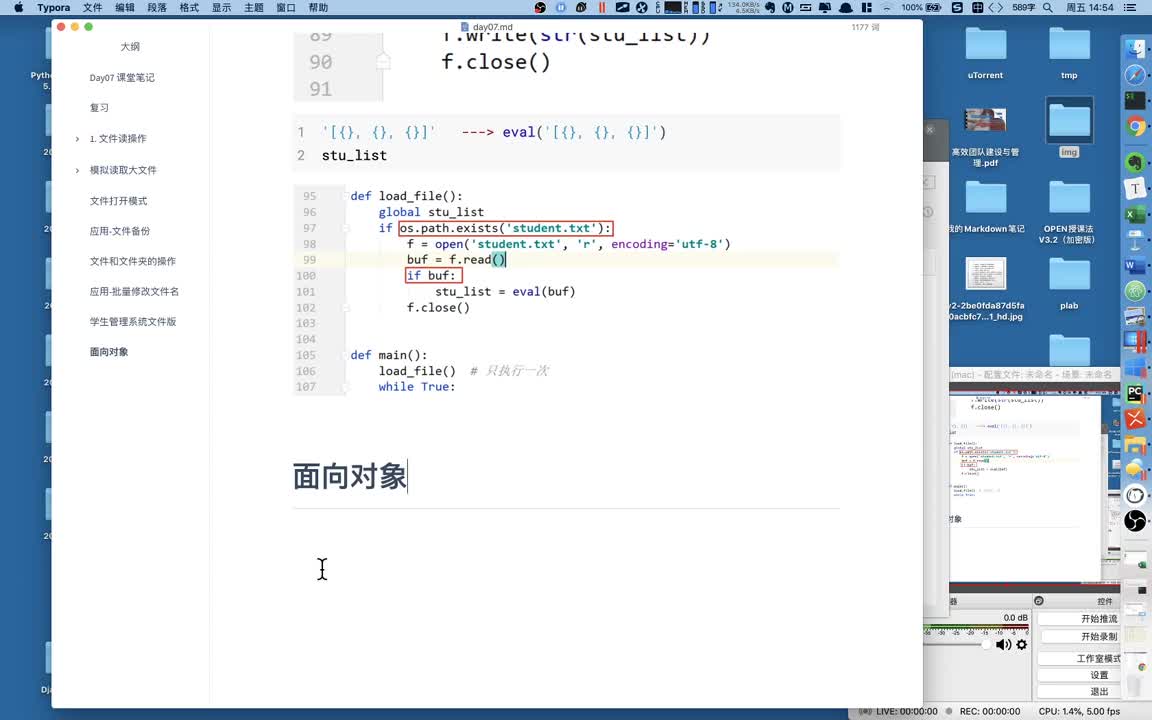This screenshot has height=720, width=1152.
Task: Click 开始录制 button in OBS
Action: click(1080, 637)
